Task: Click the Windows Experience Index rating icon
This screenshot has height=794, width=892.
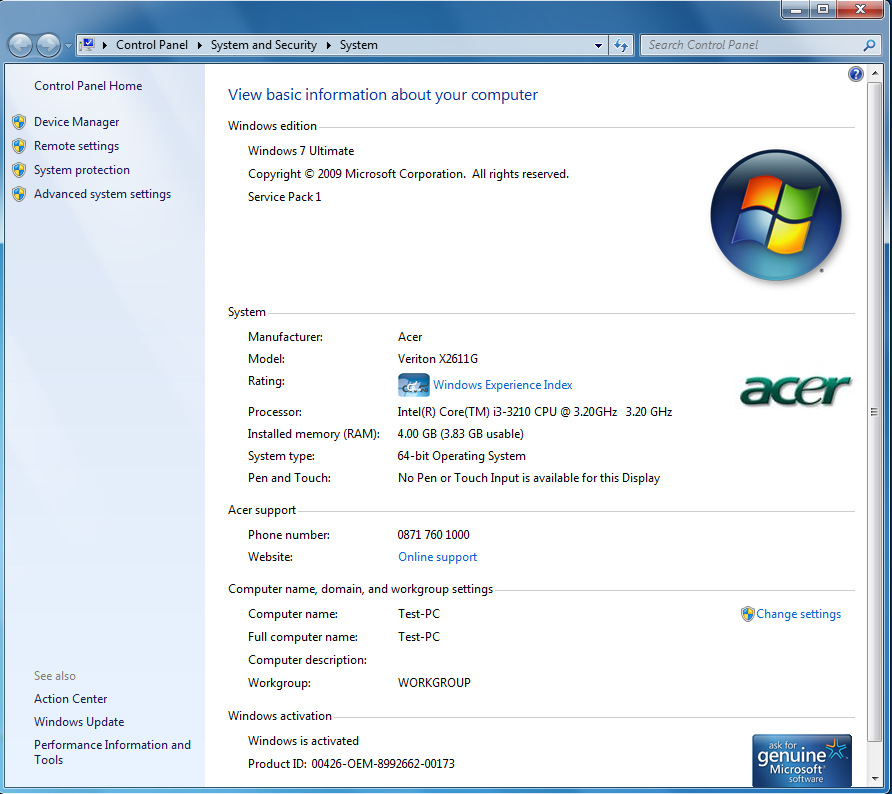Action: tap(414, 385)
